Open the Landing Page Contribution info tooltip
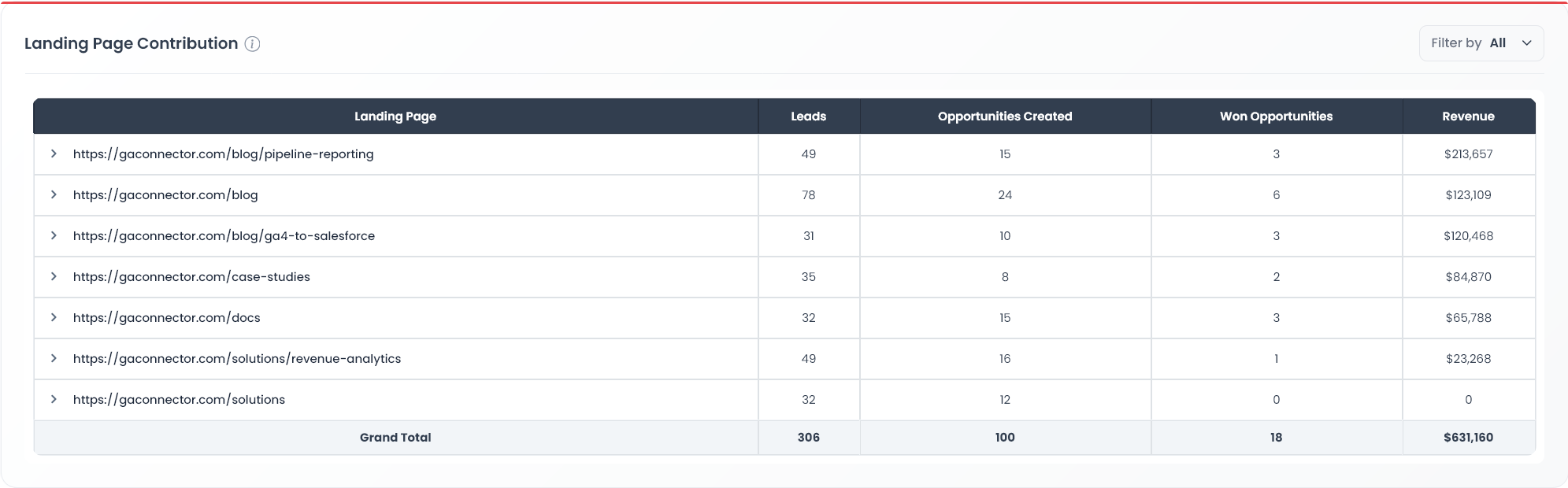The height and width of the screenshot is (488, 1568). (x=252, y=44)
